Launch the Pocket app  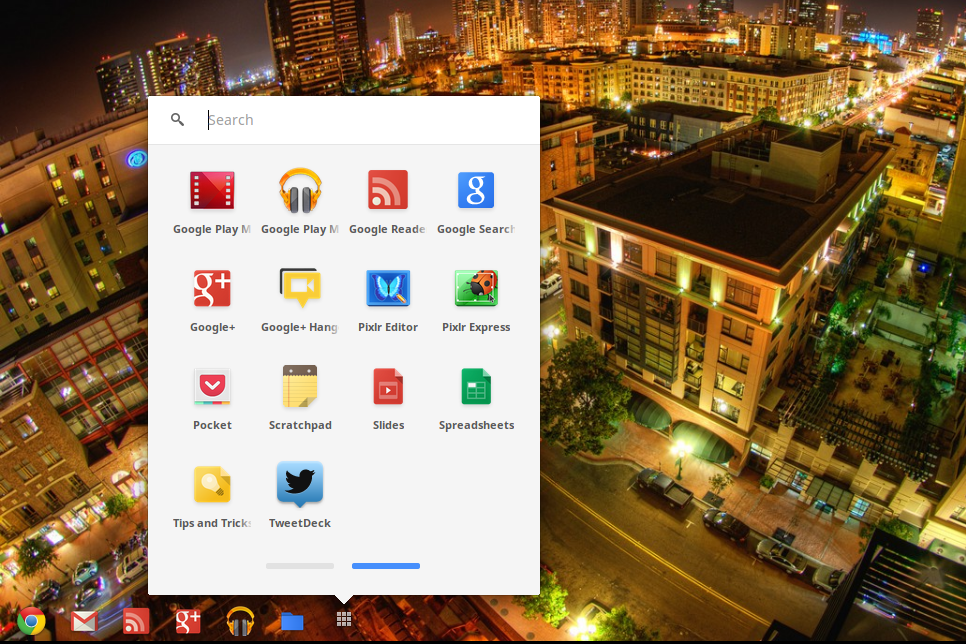click(x=212, y=386)
